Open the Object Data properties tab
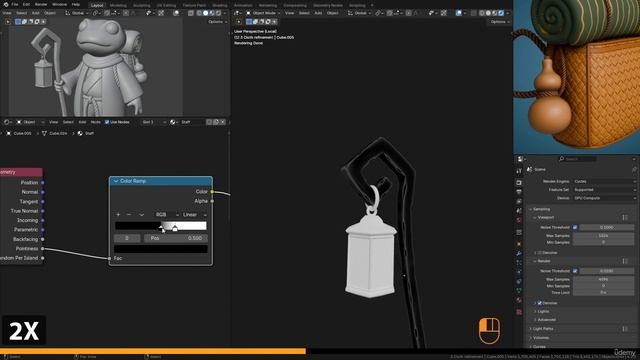This screenshot has width=640, height=360. (x=519, y=291)
